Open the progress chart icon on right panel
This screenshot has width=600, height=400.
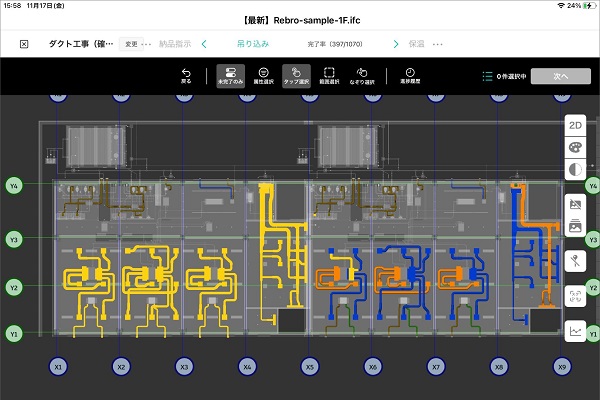575,330
